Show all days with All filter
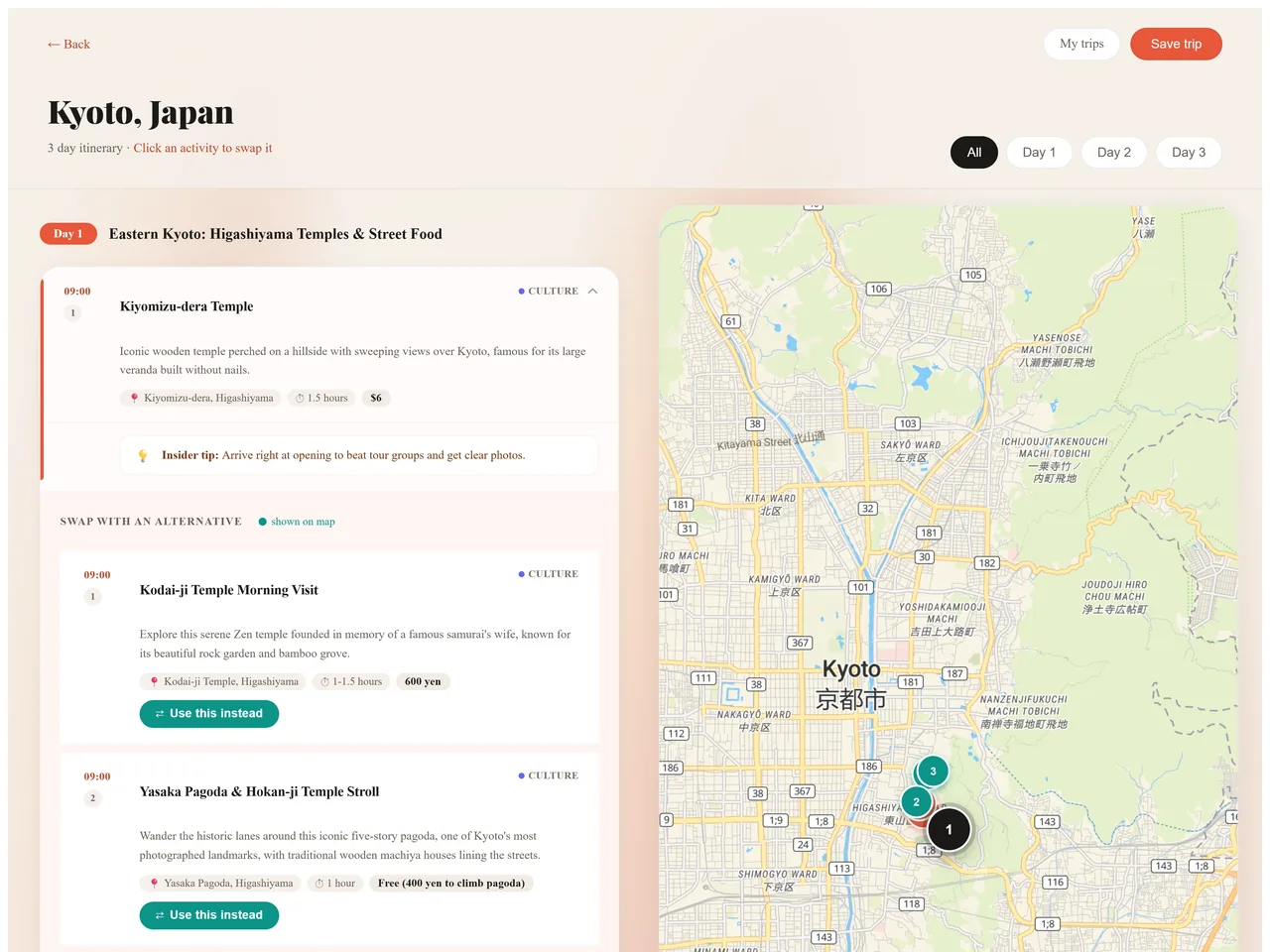 974,153
